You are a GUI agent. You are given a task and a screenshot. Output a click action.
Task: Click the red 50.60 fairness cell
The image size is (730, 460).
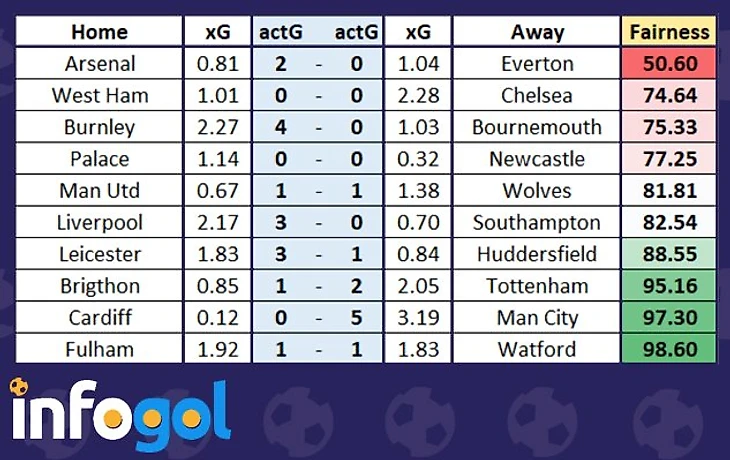click(670, 64)
